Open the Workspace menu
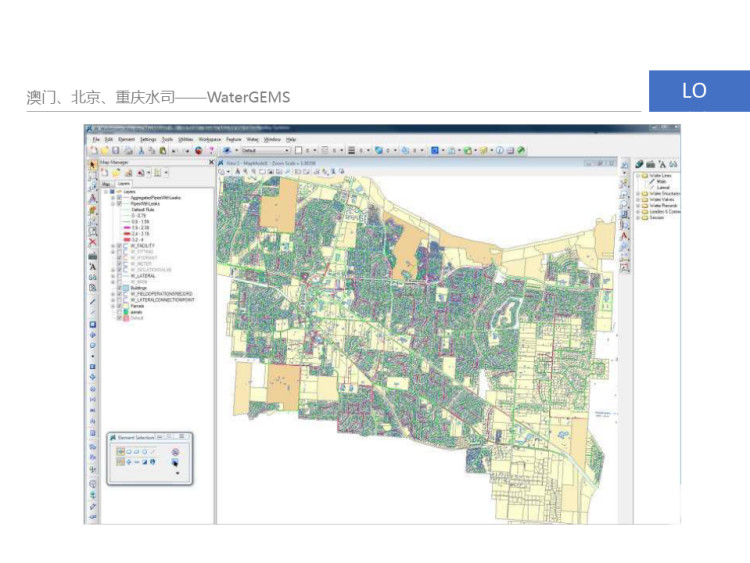750x563 pixels. coord(210,139)
